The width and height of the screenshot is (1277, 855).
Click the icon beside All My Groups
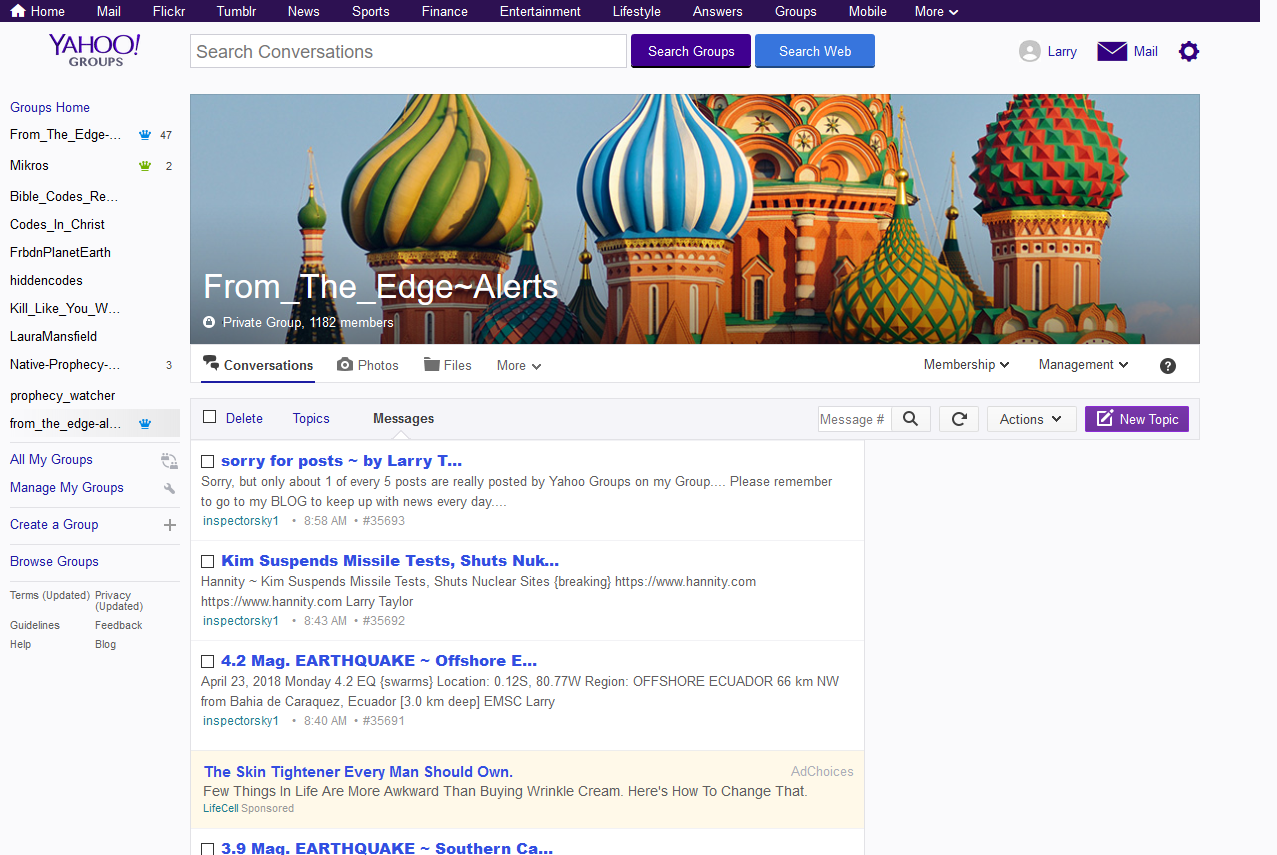169,460
